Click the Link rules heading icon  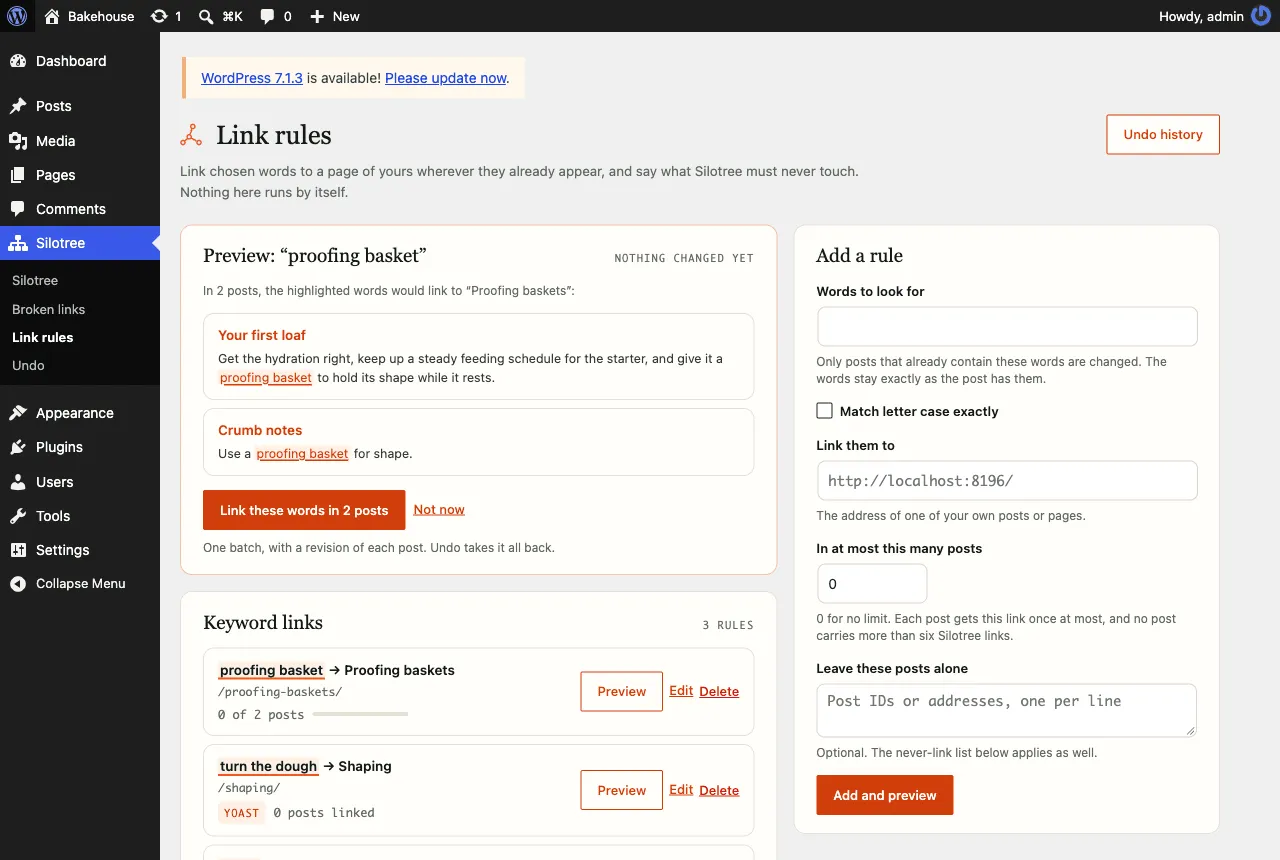[x=191, y=135]
